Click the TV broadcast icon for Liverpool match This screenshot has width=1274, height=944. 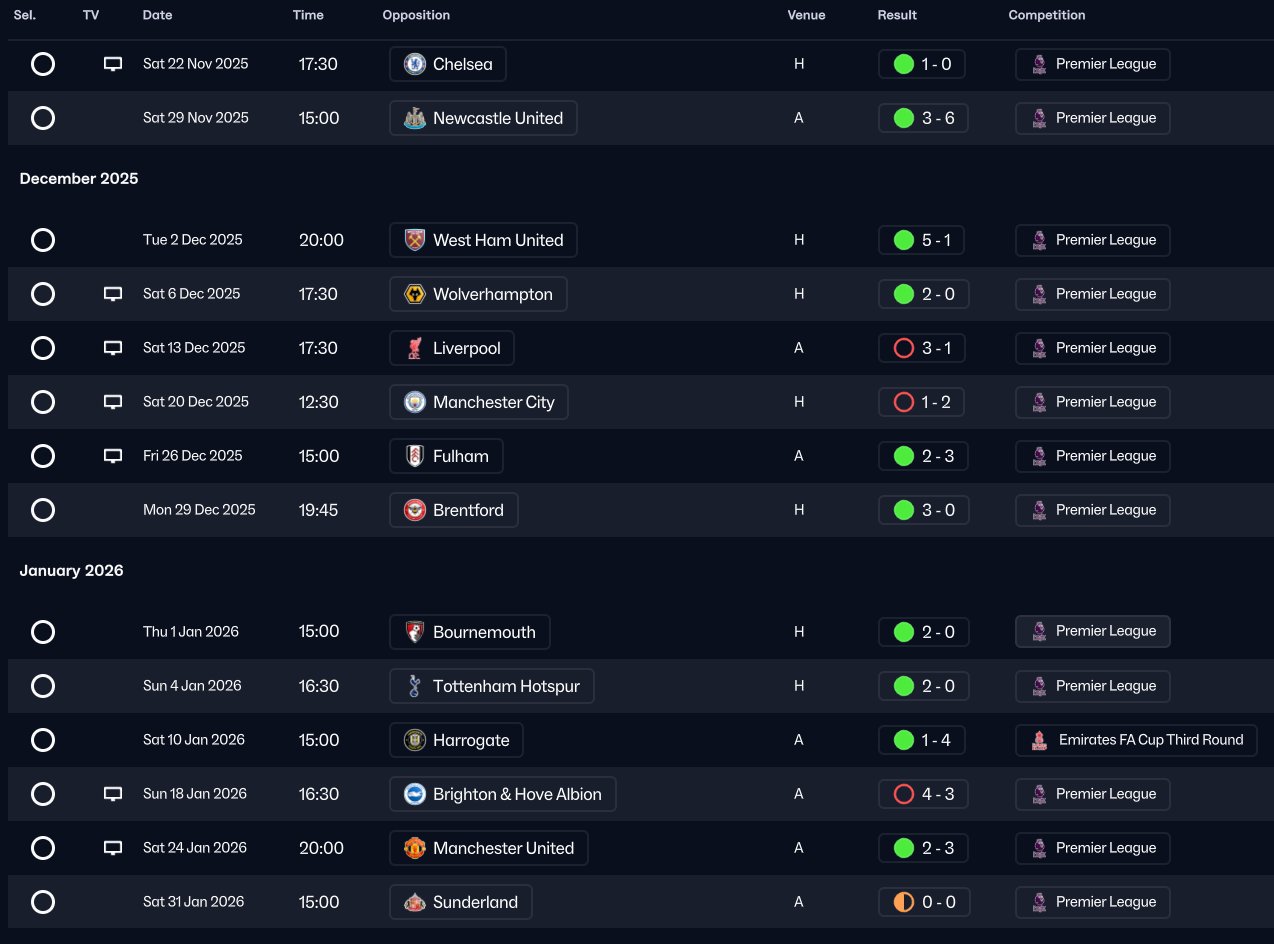[x=113, y=348]
